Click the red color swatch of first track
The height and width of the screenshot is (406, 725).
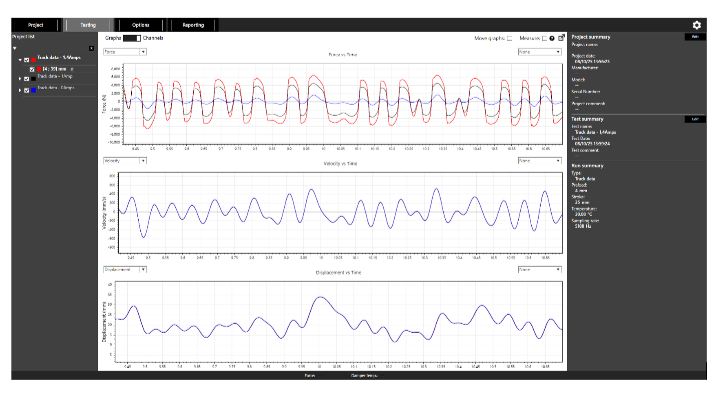tap(35, 59)
